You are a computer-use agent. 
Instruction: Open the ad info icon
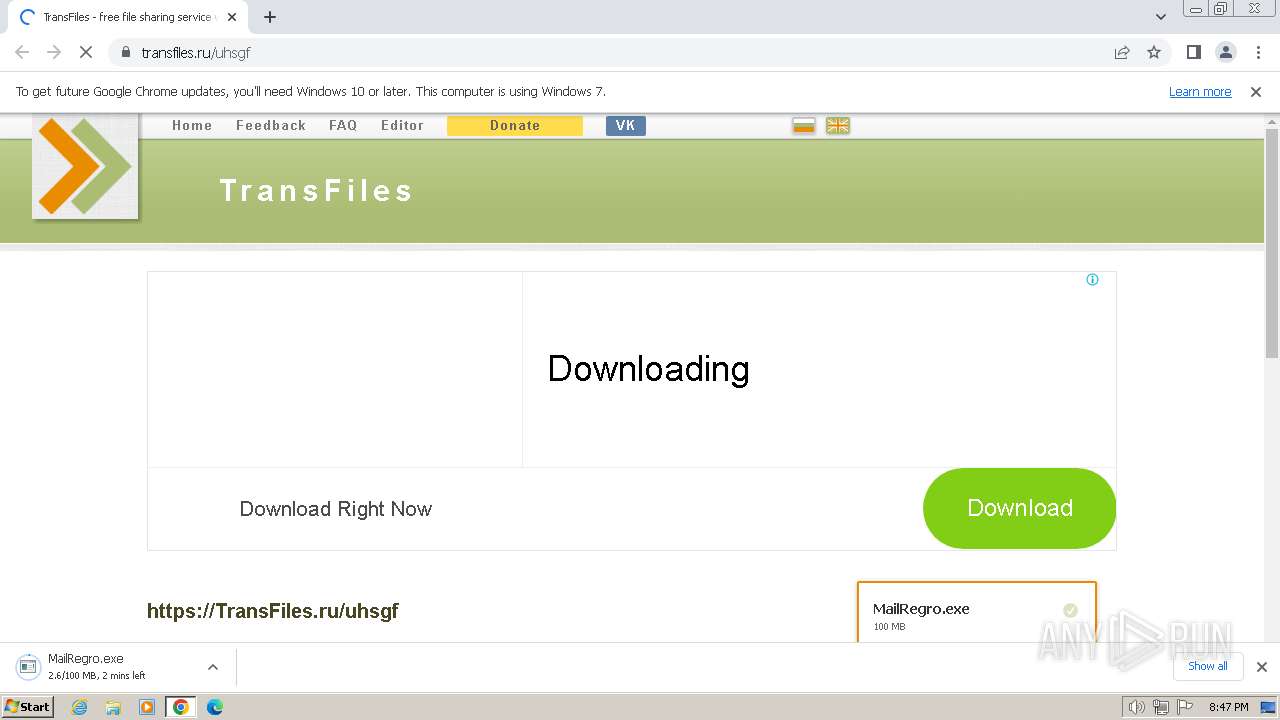(1092, 280)
